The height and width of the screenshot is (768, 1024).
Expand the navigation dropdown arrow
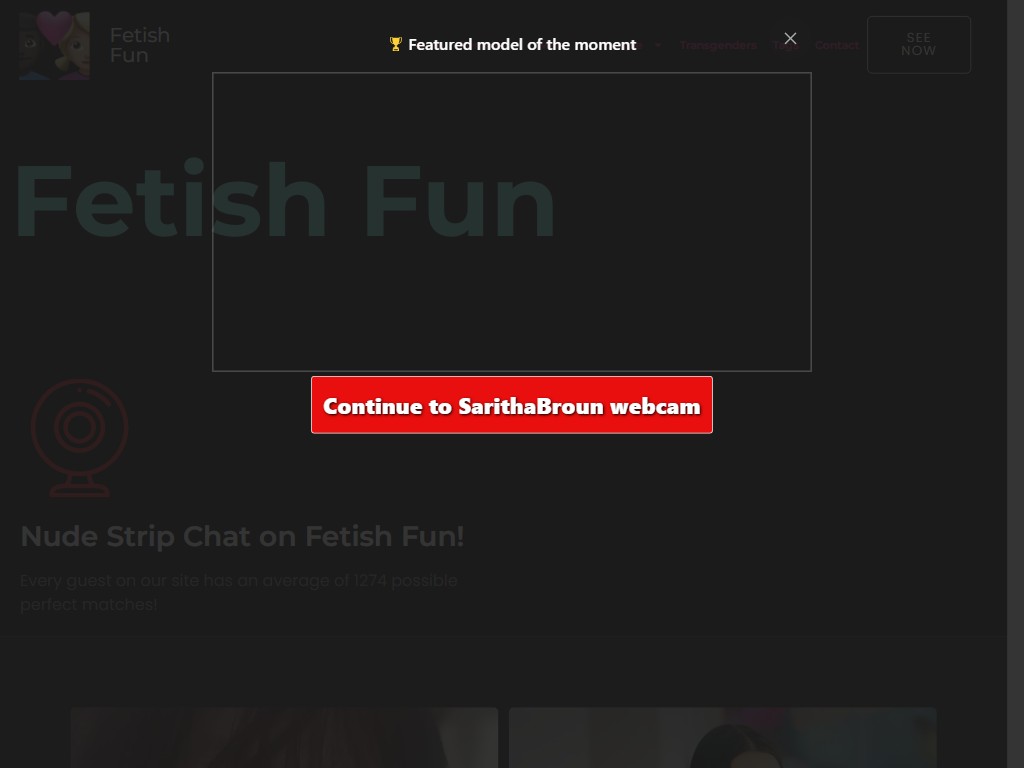click(658, 45)
